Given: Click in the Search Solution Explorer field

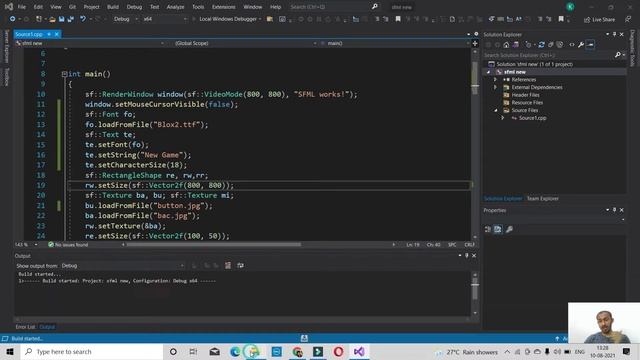Looking at the screenshot, I should click(548, 55).
